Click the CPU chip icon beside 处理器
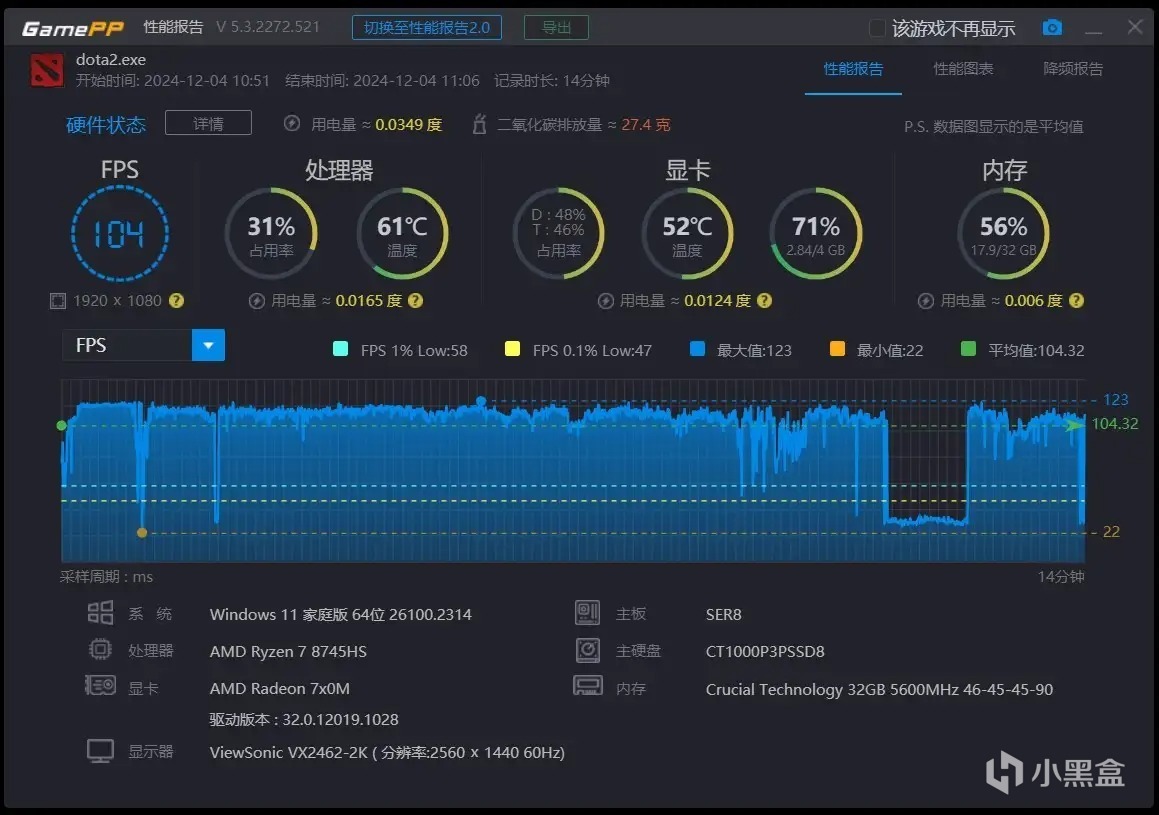The width and height of the screenshot is (1159, 815). (100, 649)
